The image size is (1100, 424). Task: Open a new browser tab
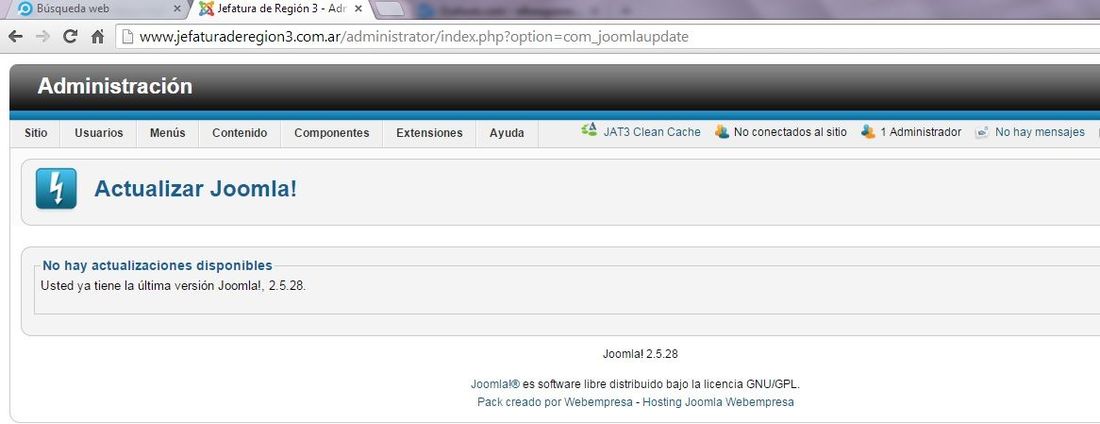[x=391, y=9]
